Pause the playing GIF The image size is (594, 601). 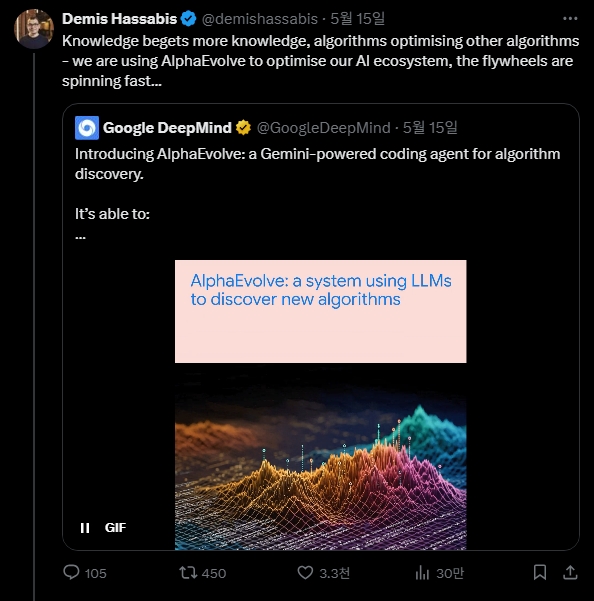(x=85, y=528)
